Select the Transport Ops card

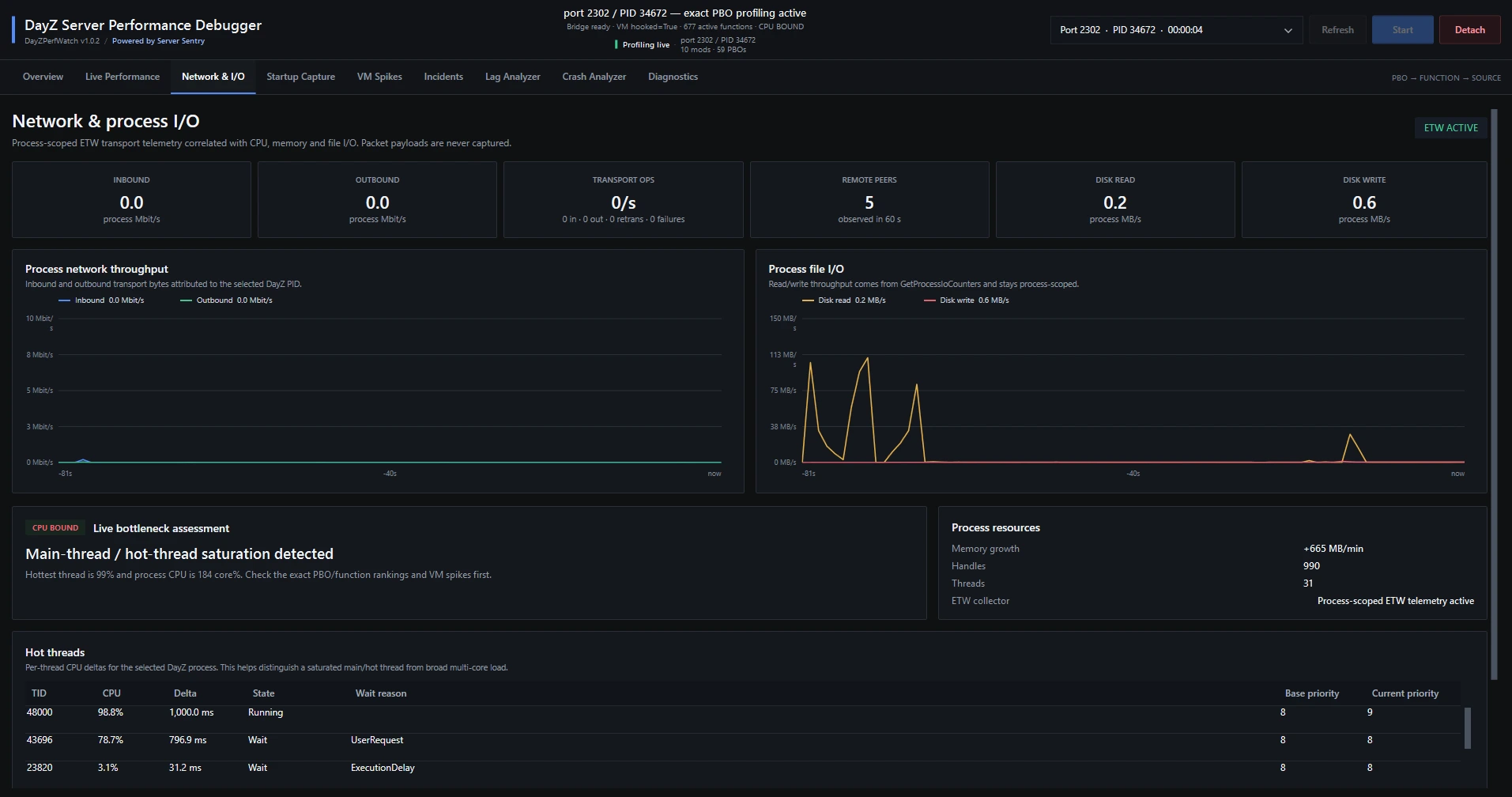tap(624, 199)
